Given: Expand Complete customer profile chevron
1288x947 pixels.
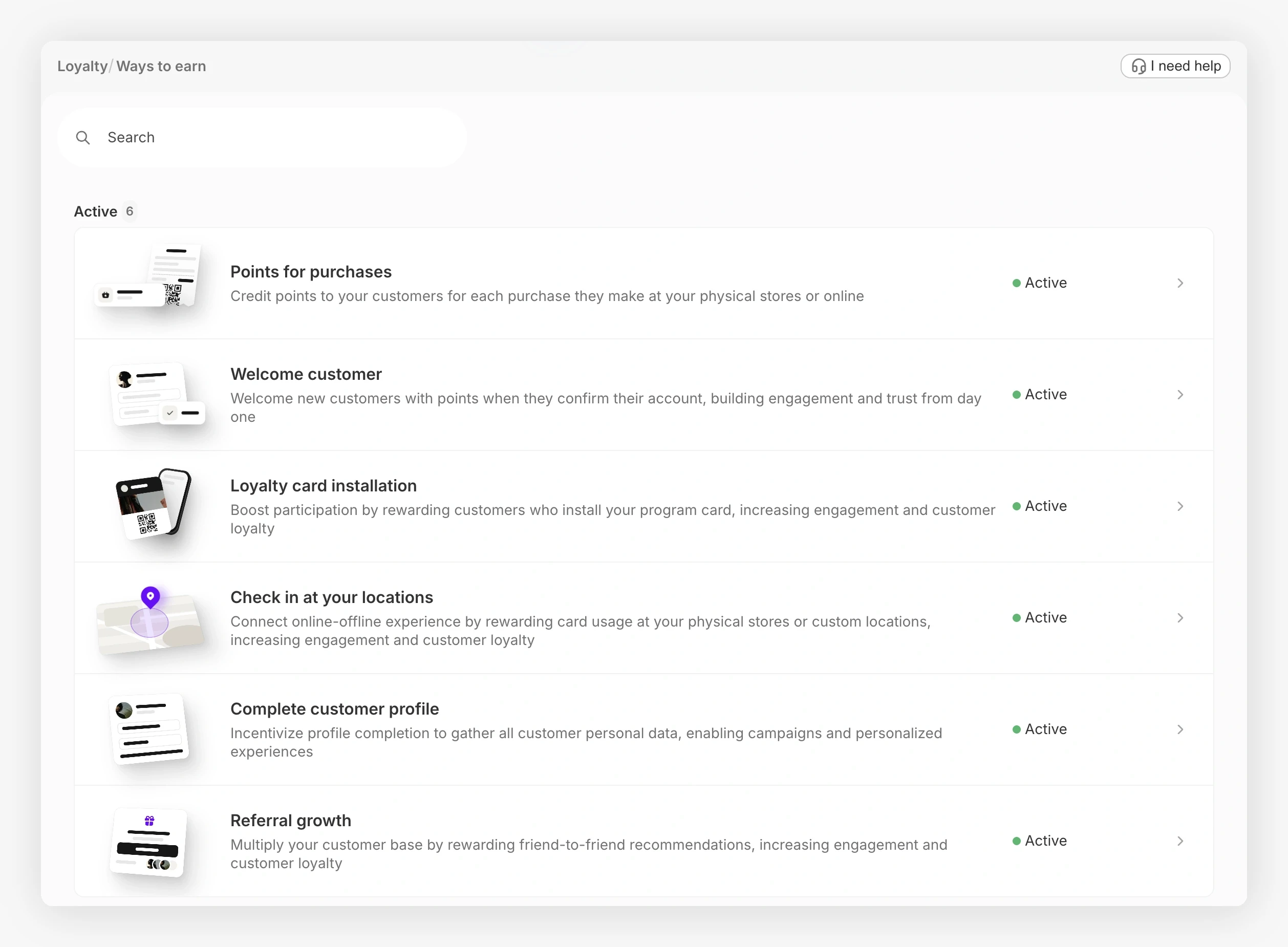Looking at the screenshot, I should (1180, 730).
